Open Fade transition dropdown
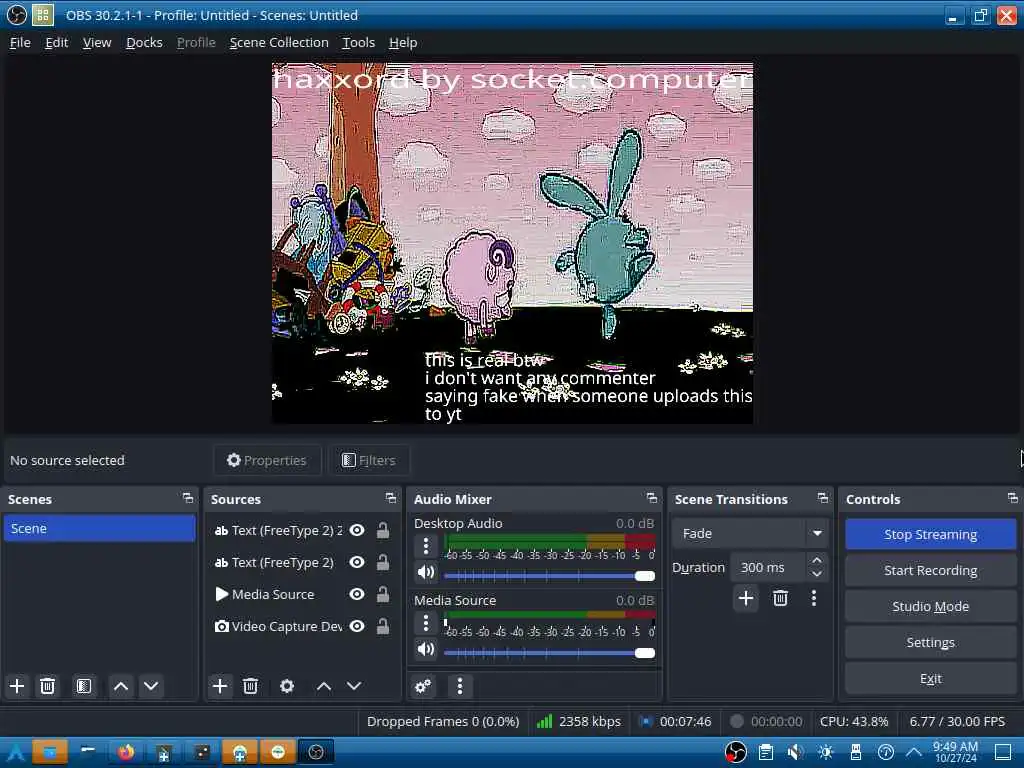Viewport: 1024px width, 768px height. pyautogui.click(x=750, y=534)
